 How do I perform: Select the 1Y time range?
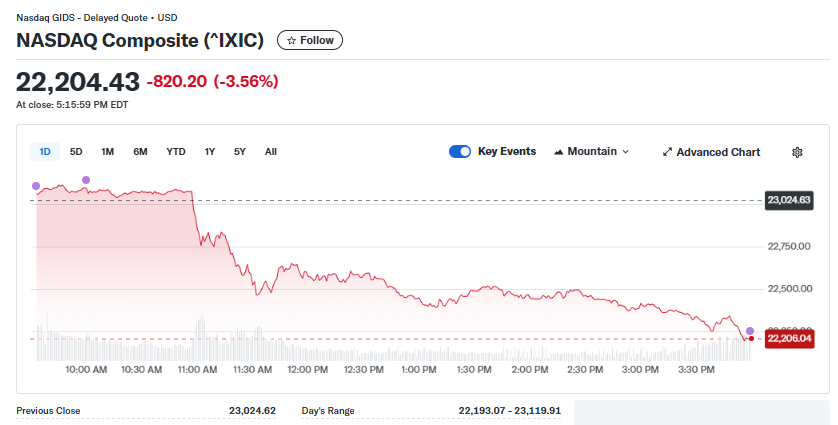click(x=210, y=152)
